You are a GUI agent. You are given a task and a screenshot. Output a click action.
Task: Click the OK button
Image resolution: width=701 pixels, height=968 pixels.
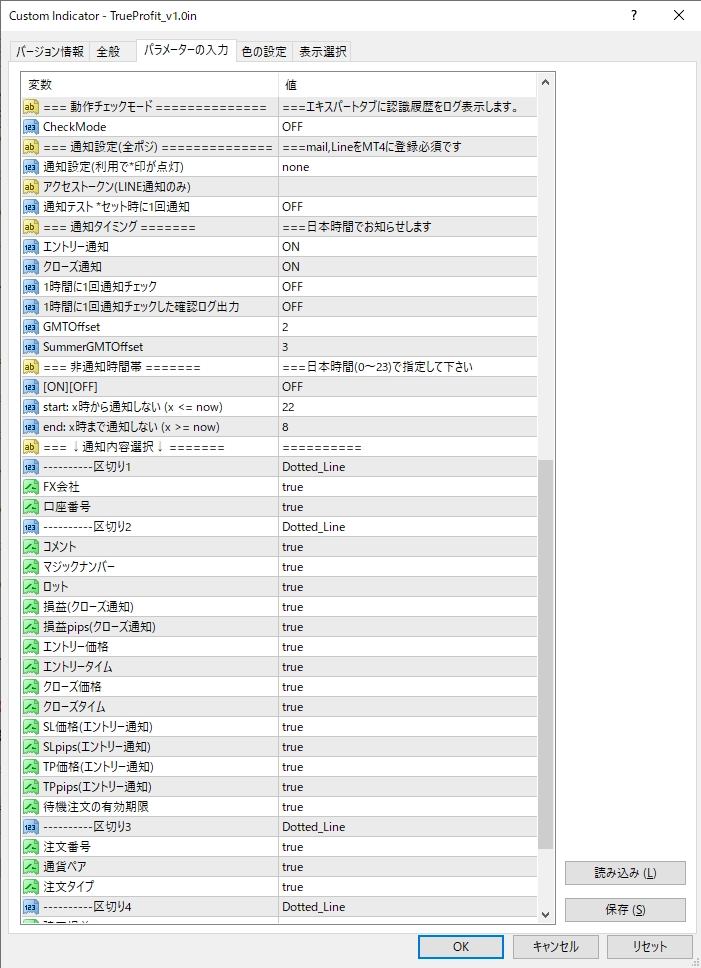[461, 946]
